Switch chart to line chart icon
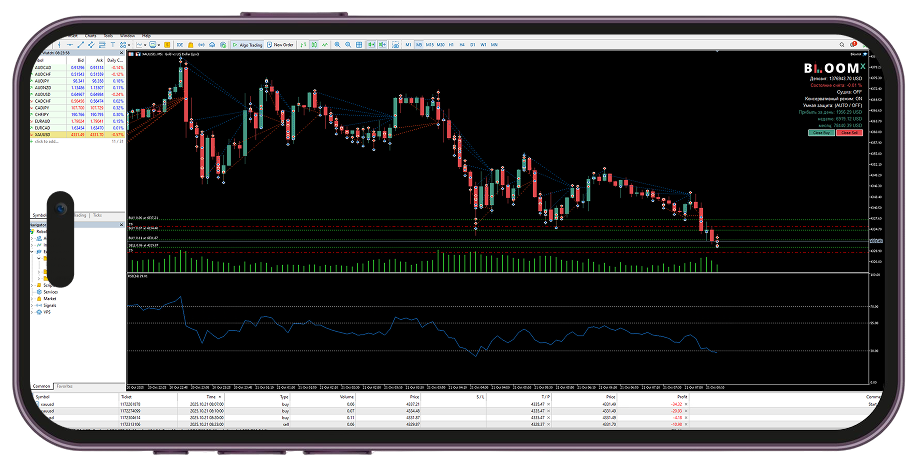Image resolution: width=914 pixels, height=465 pixels. pos(325,45)
